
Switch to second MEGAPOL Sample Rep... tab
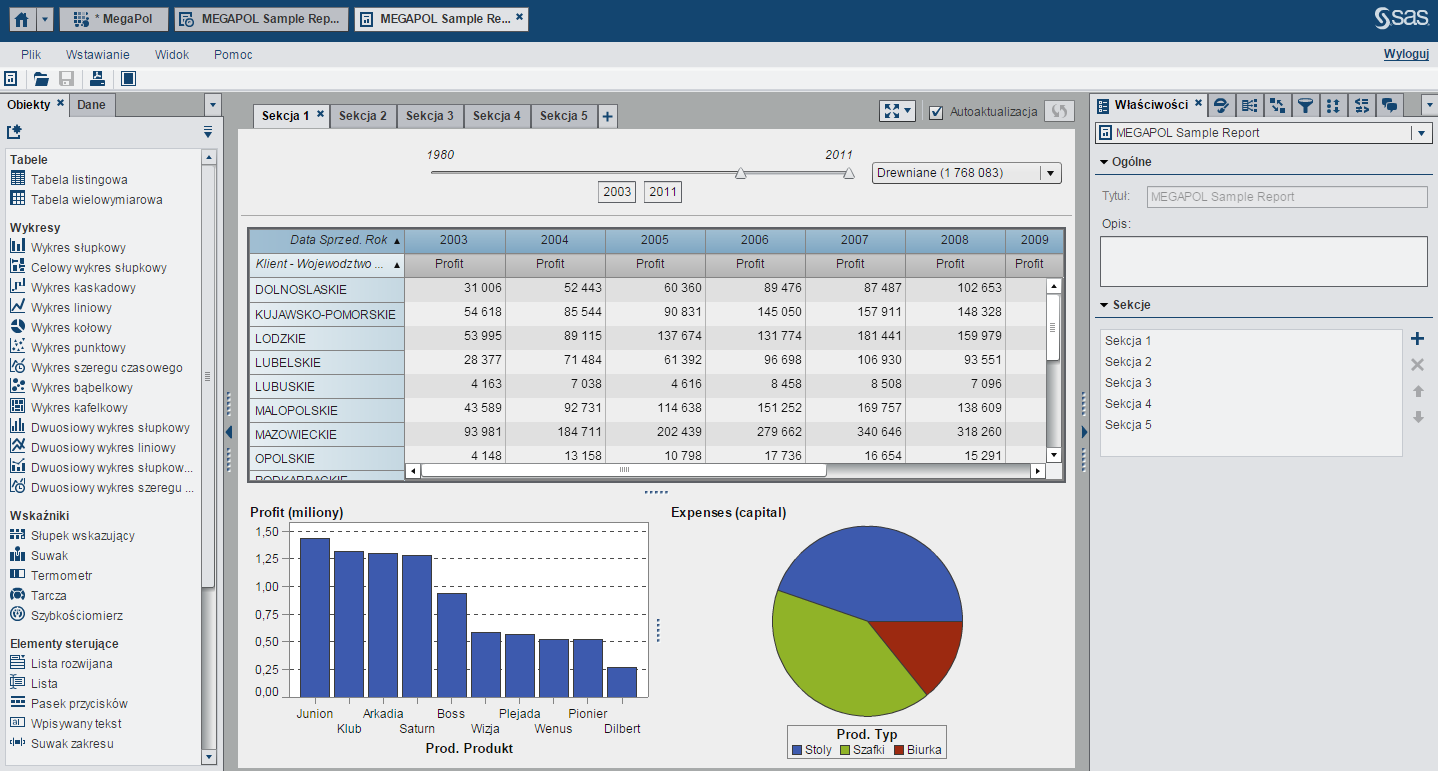coord(262,19)
